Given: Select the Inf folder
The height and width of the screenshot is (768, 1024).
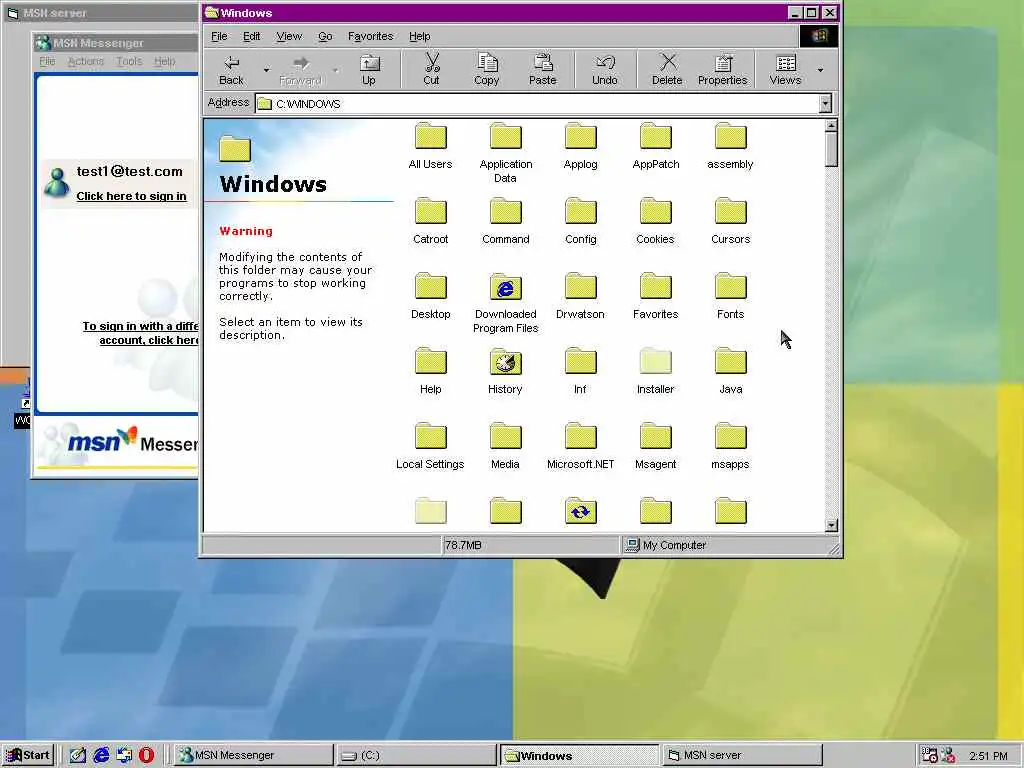Looking at the screenshot, I should pyautogui.click(x=581, y=372).
